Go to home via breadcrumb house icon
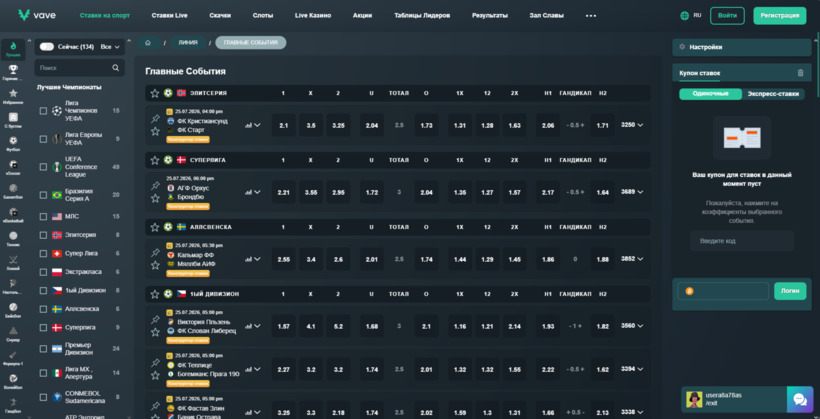820x419 pixels. [x=148, y=43]
